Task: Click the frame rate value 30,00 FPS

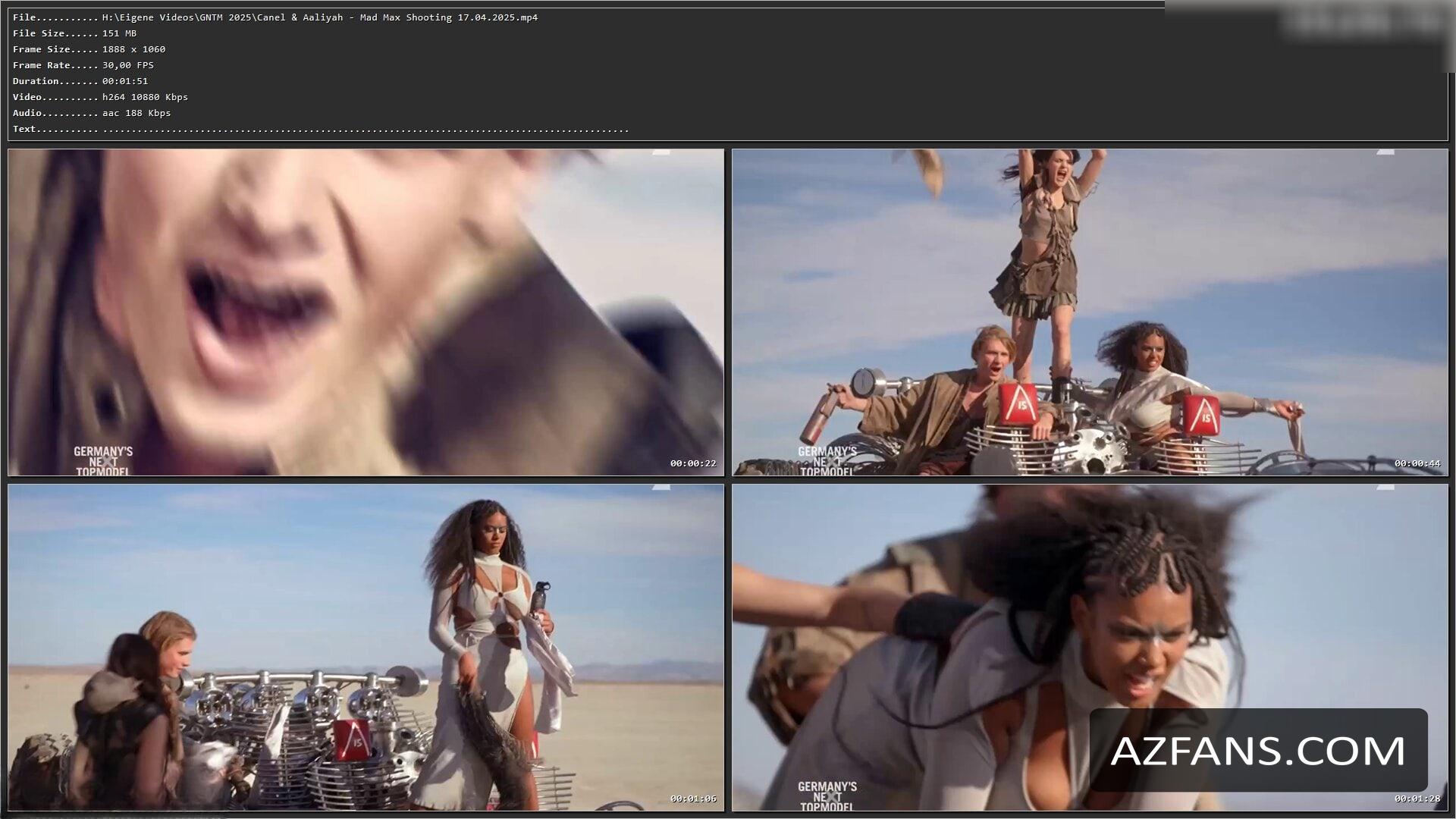Action: (x=128, y=65)
